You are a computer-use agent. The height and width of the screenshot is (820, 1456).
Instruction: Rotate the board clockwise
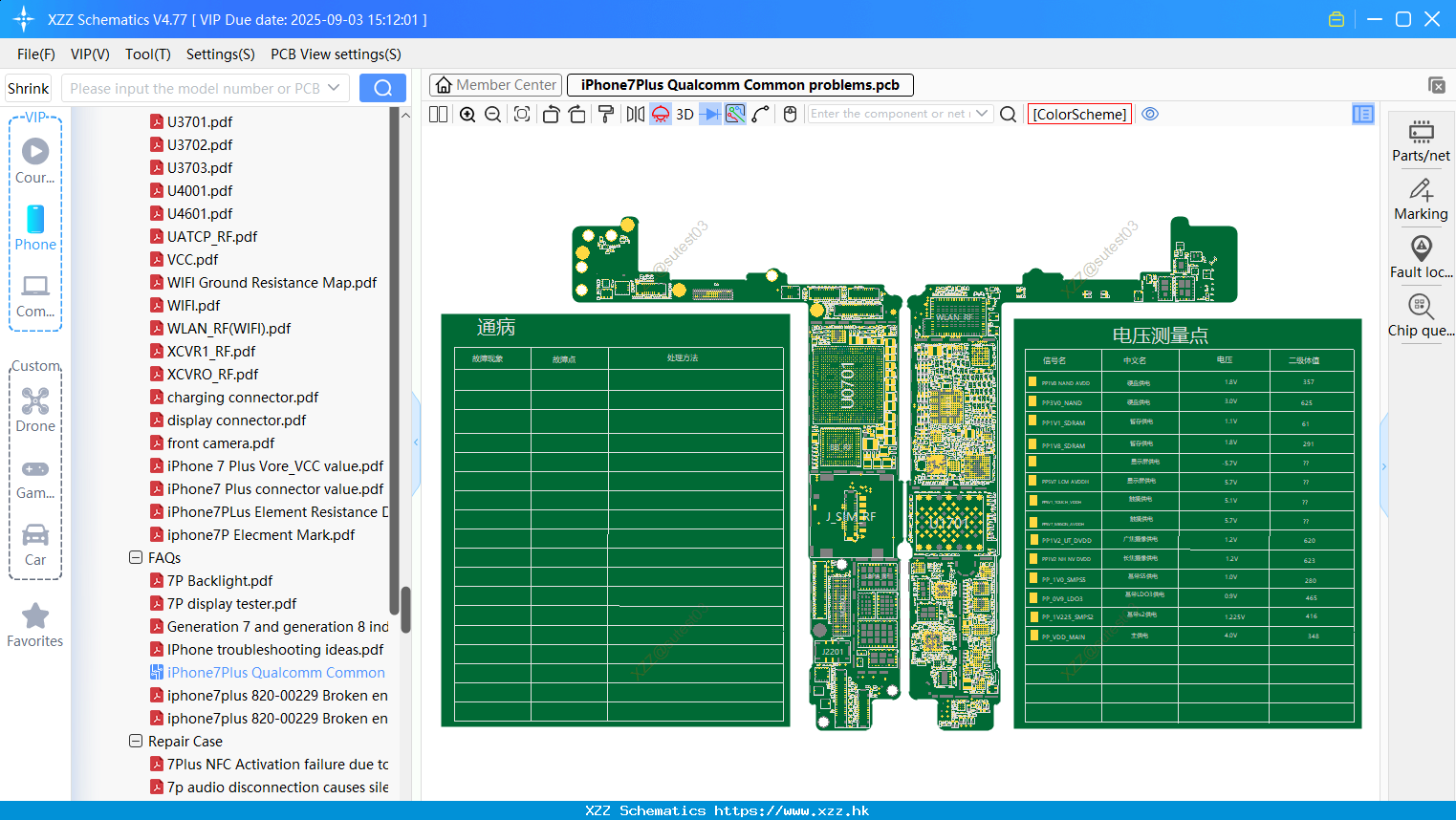tap(577, 114)
